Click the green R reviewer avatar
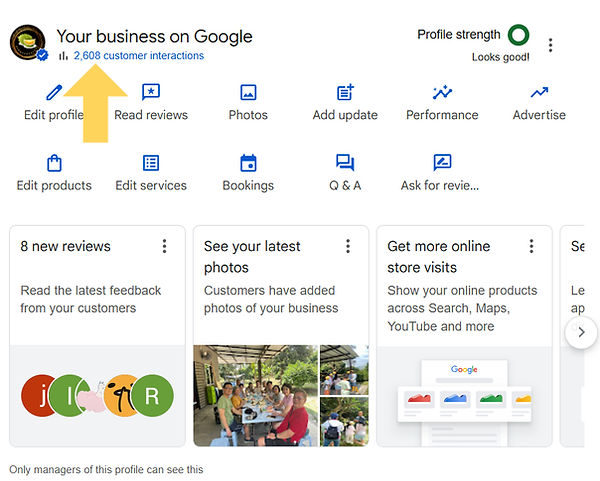Screen dimensions: 600x481 pos(153,396)
